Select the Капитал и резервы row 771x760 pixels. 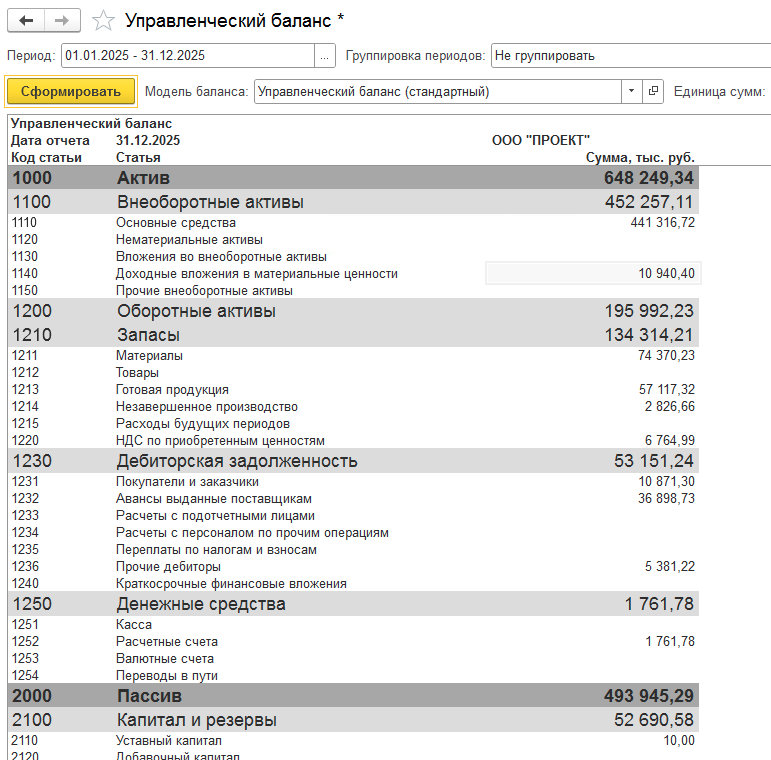pos(353,720)
